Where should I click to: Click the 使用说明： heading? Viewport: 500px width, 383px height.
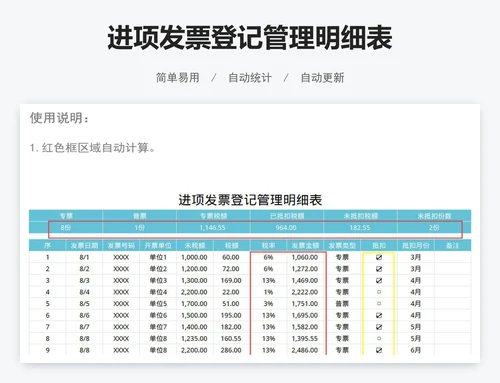[x=60, y=118]
